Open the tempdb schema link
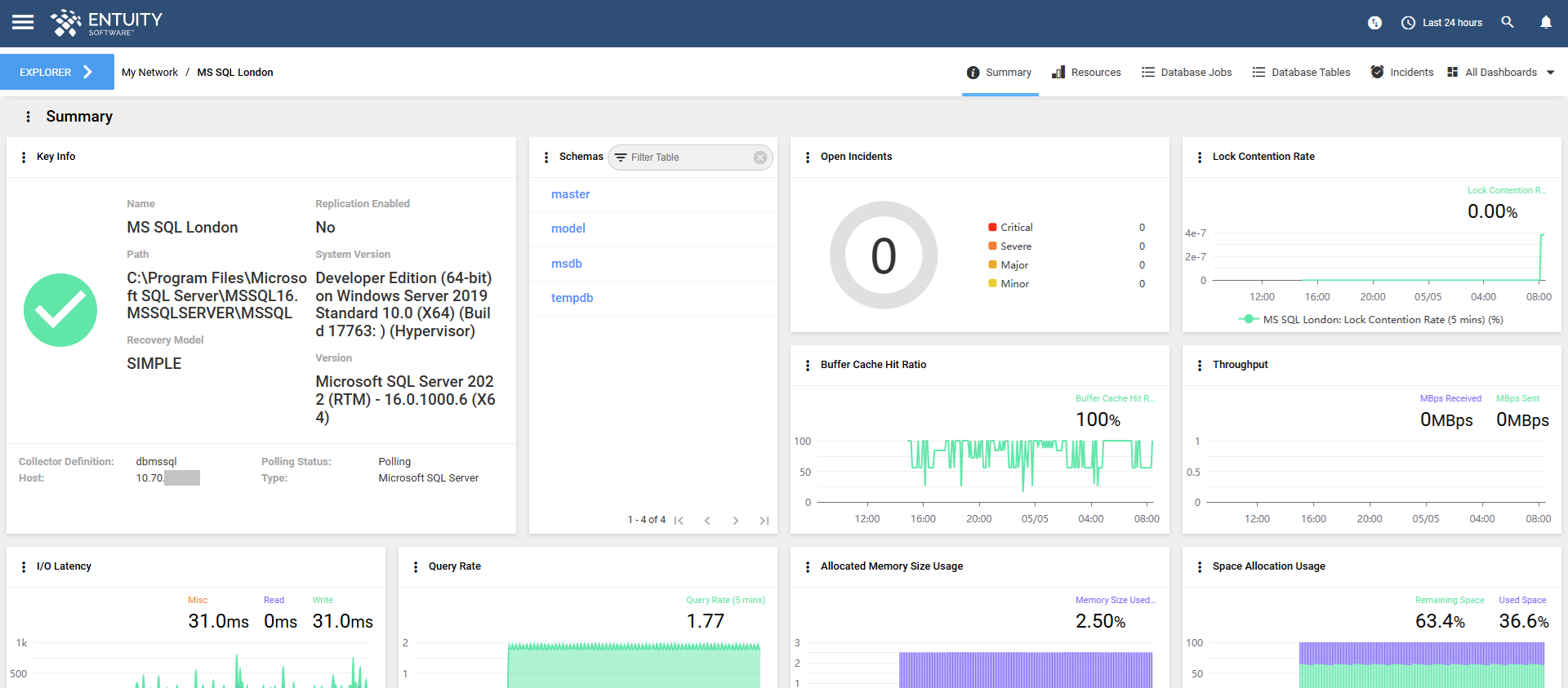This screenshot has width=1568, height=688. click(572, 298)
